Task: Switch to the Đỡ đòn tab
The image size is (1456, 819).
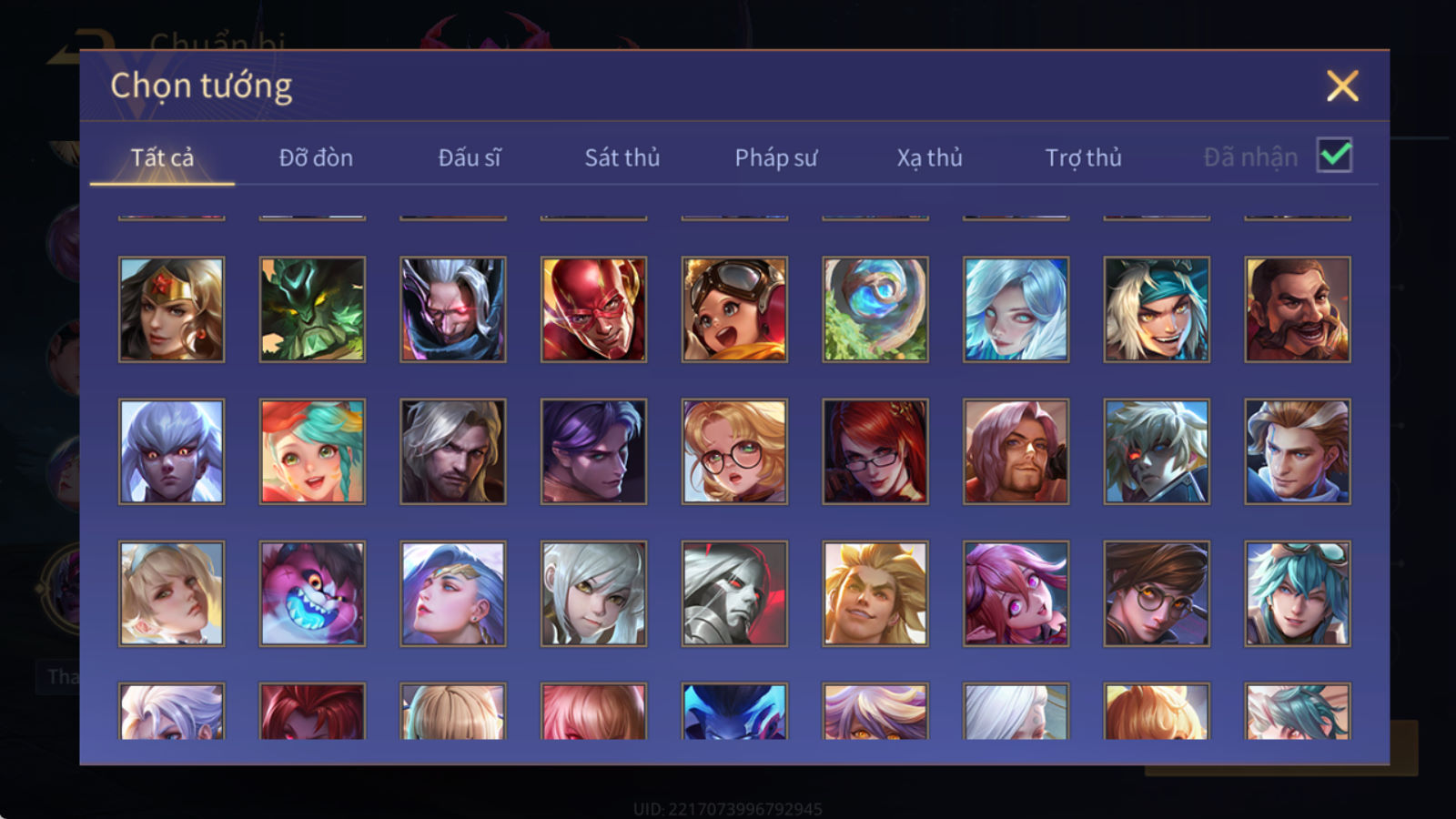Action: [316, 157]
